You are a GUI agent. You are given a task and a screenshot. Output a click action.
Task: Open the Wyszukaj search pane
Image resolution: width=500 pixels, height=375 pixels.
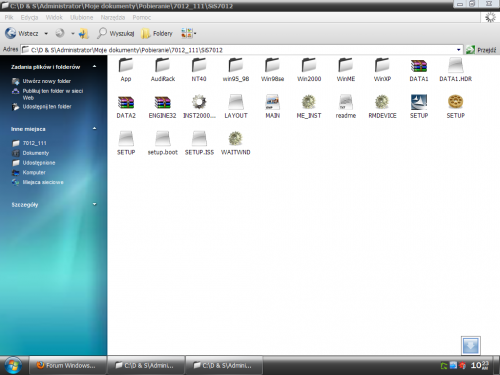click(116, 33)
